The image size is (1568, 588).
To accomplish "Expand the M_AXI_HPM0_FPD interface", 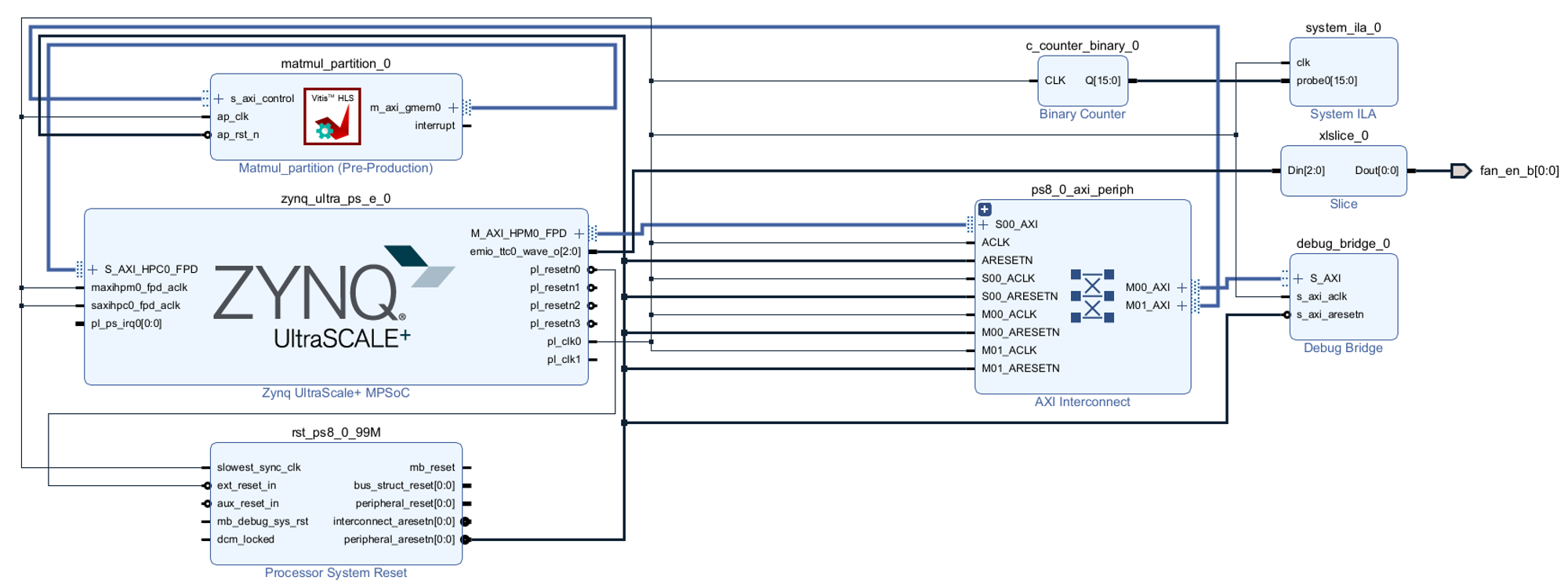I will [x=579, y=234].
